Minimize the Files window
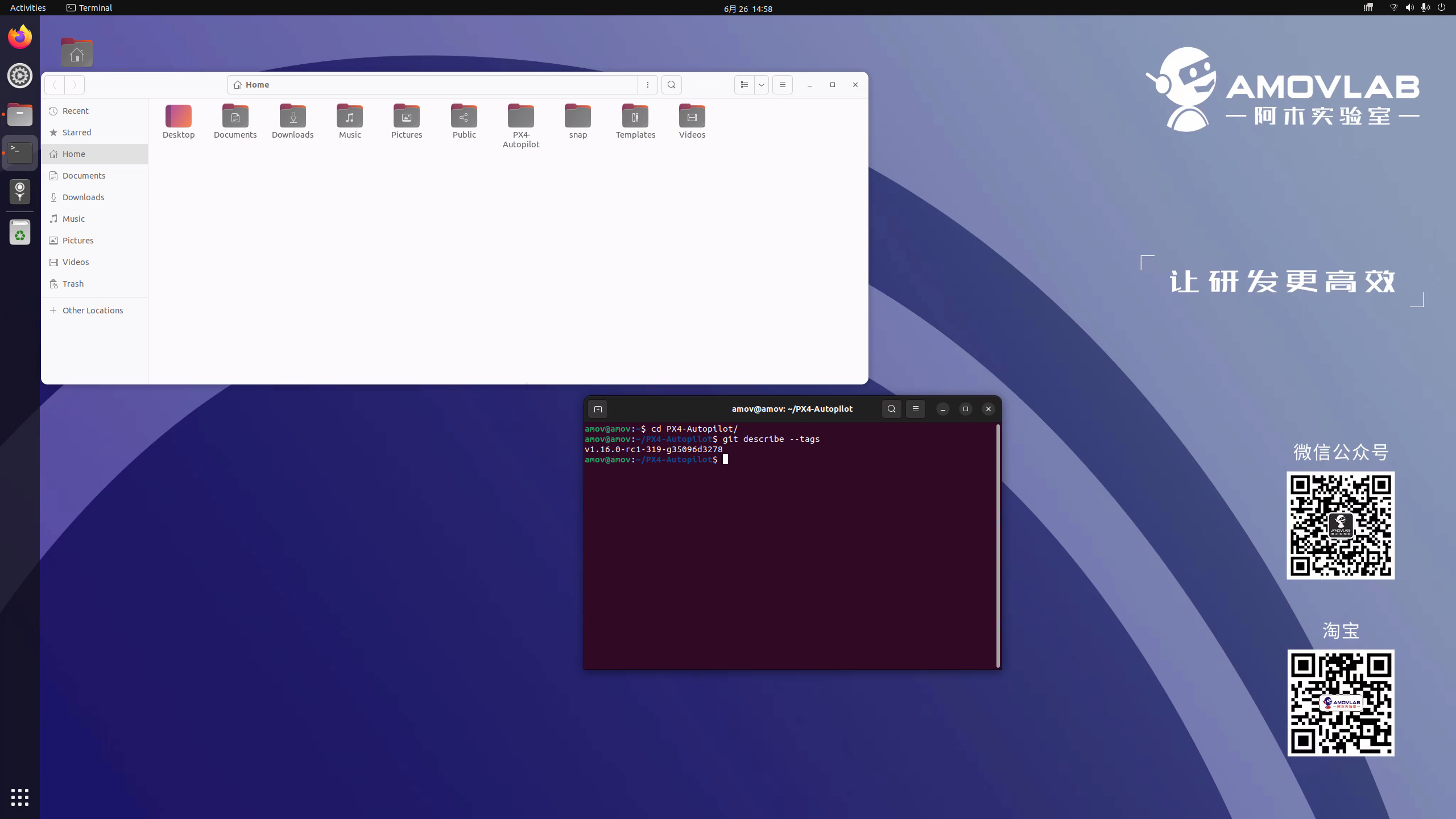1456x819 pixels. tap(809, 85)
